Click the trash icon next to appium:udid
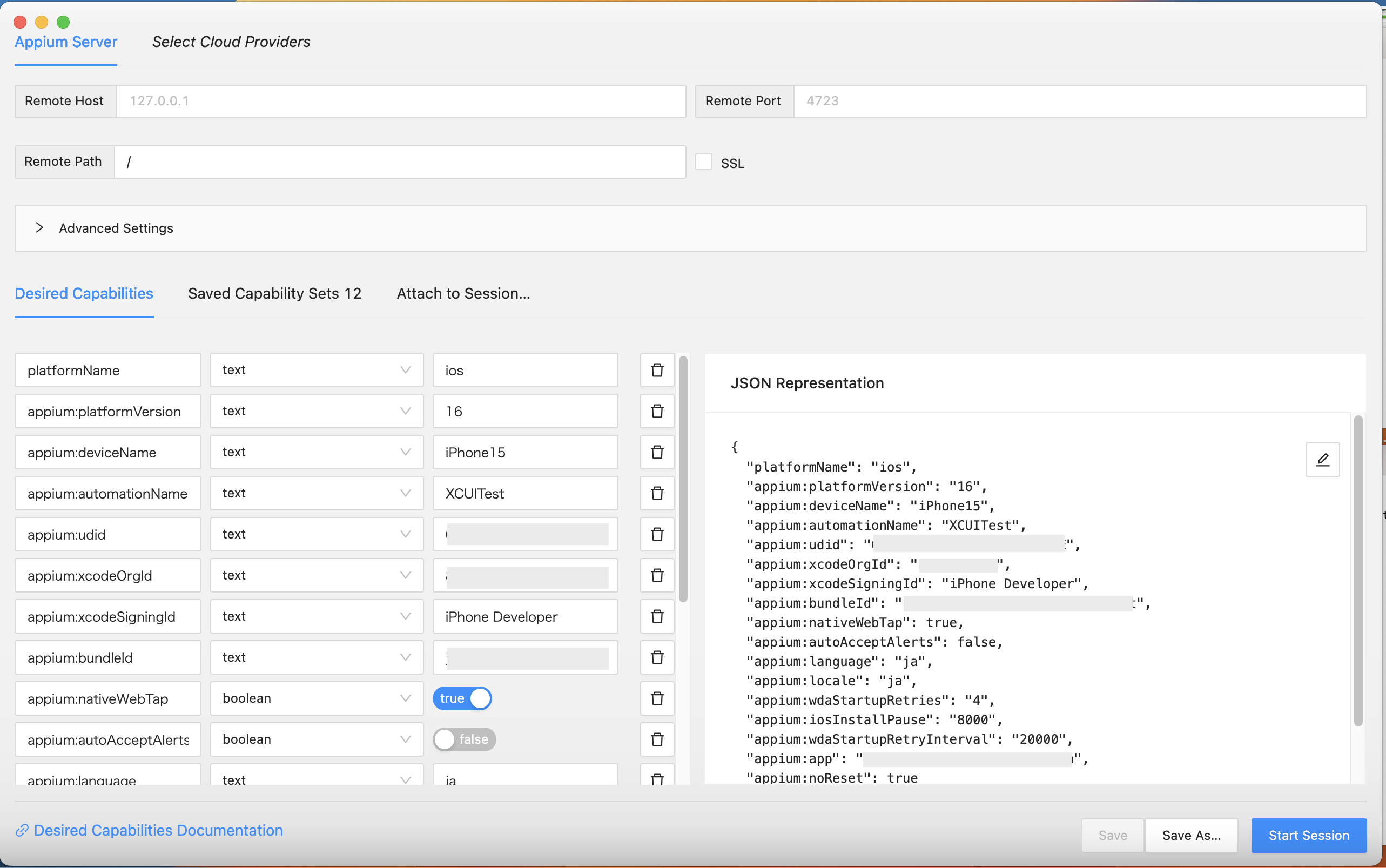 point(657,534)
